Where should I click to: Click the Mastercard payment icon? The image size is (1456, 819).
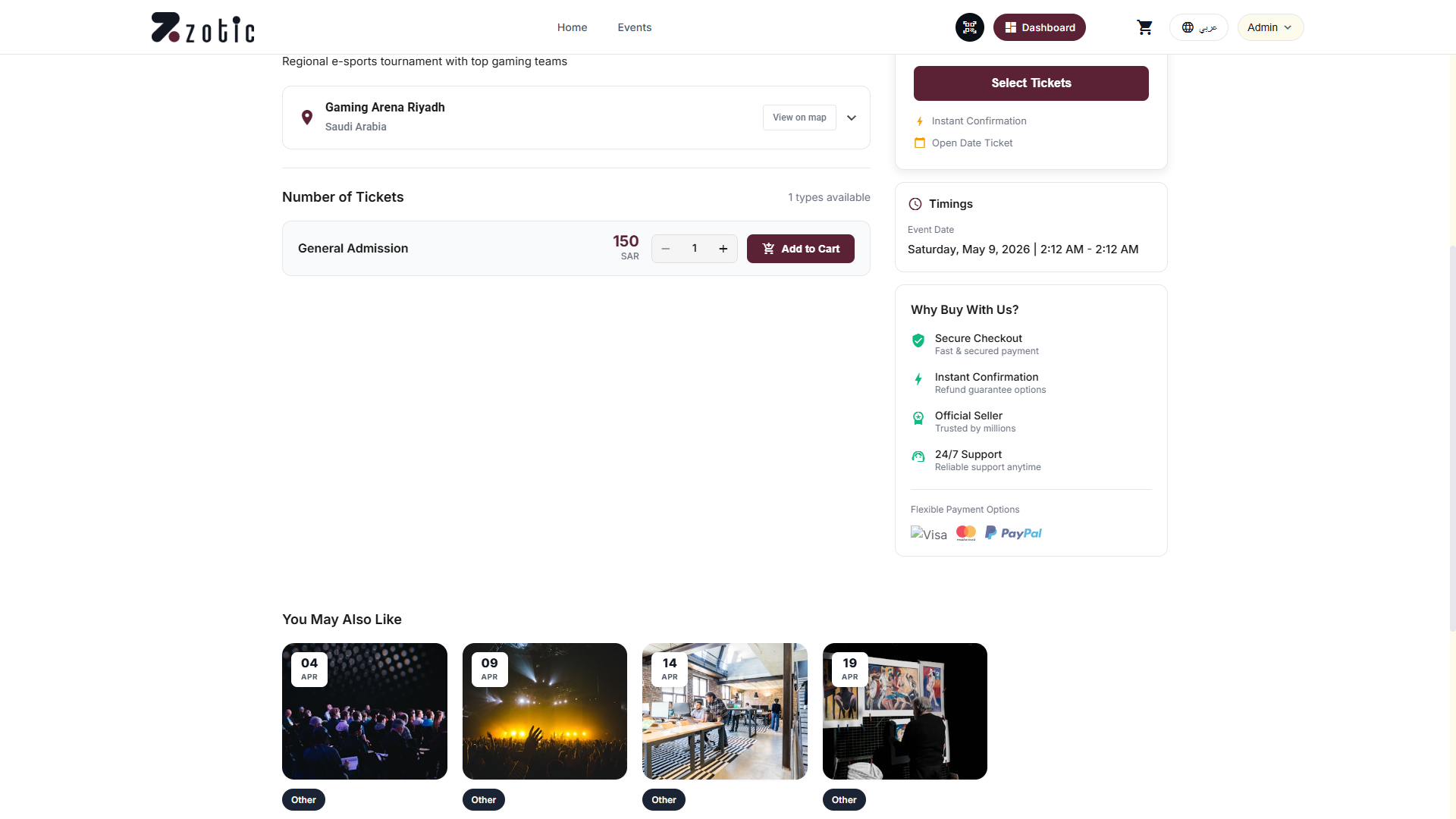[x=965, y=532]
